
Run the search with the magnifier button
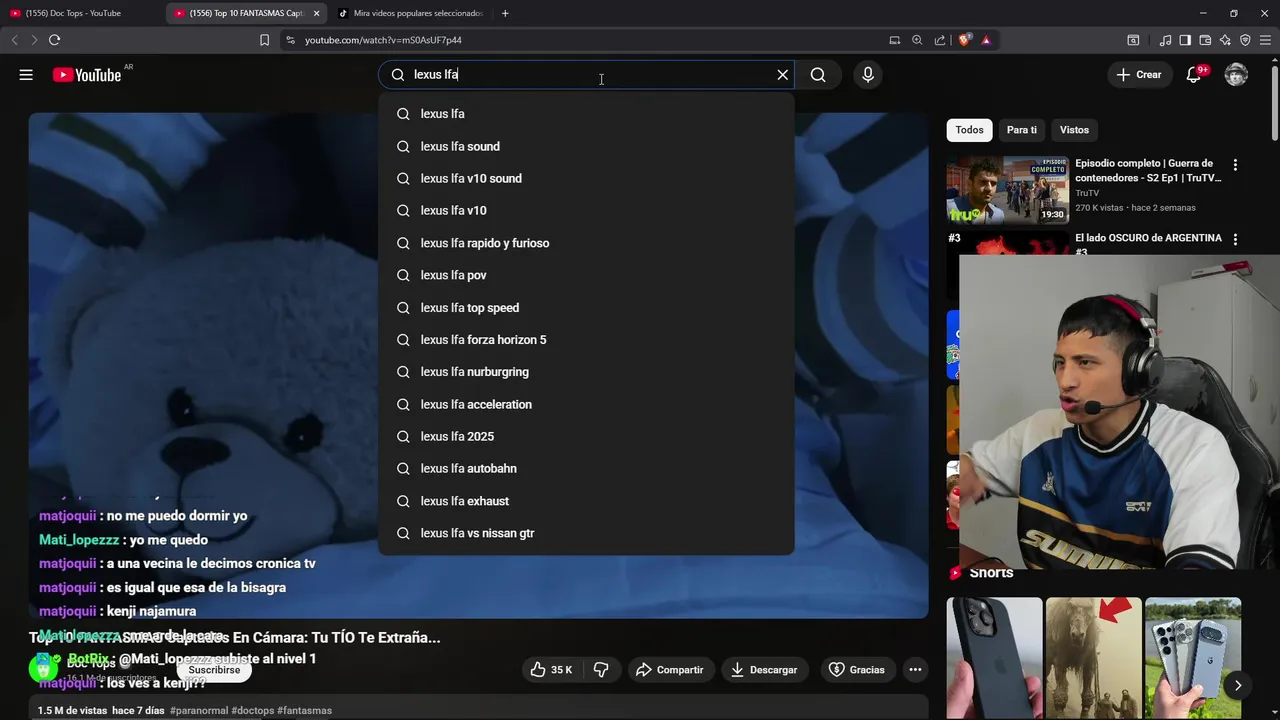(818, 75)
